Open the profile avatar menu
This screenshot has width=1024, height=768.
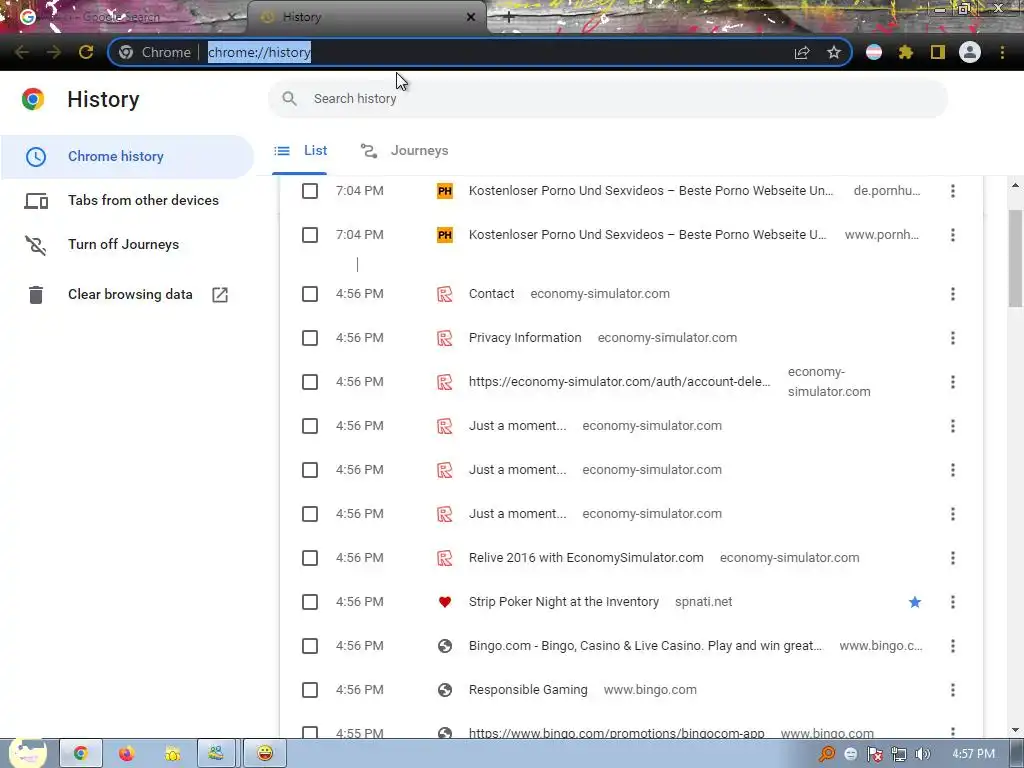[970, 52]
